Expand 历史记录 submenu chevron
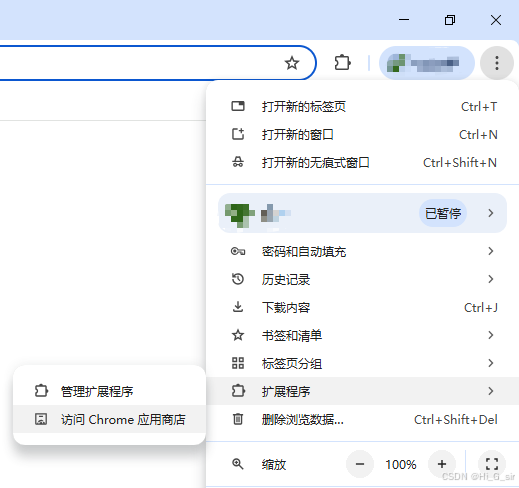Viewport: 519px width, 488px height. [x=491, y=279]
